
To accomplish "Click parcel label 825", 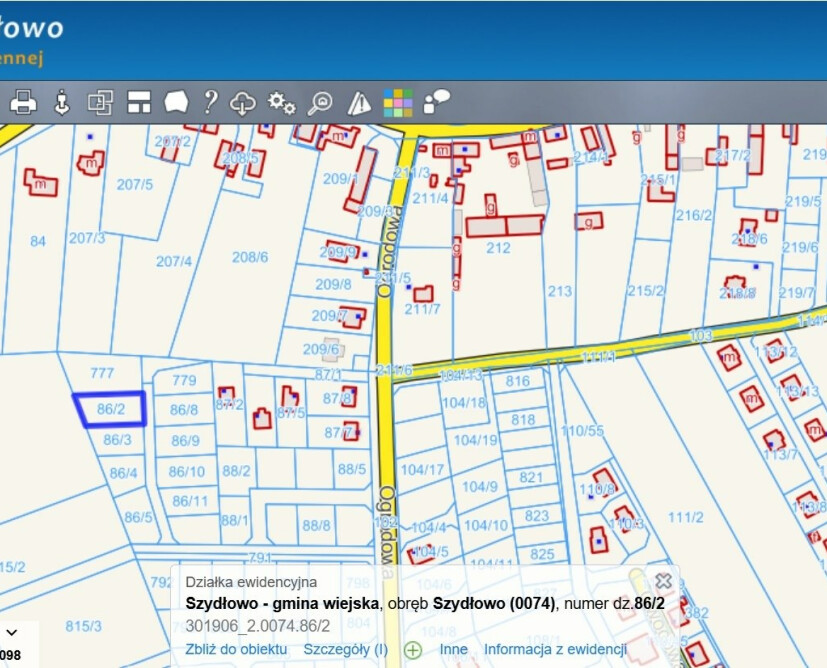I will [542, 554].
